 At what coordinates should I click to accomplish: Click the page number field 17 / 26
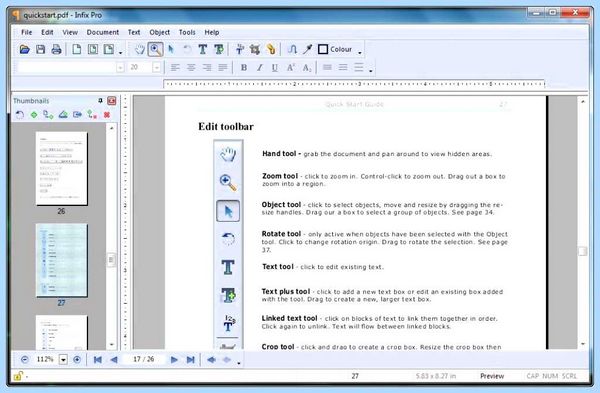coord(144,359)
